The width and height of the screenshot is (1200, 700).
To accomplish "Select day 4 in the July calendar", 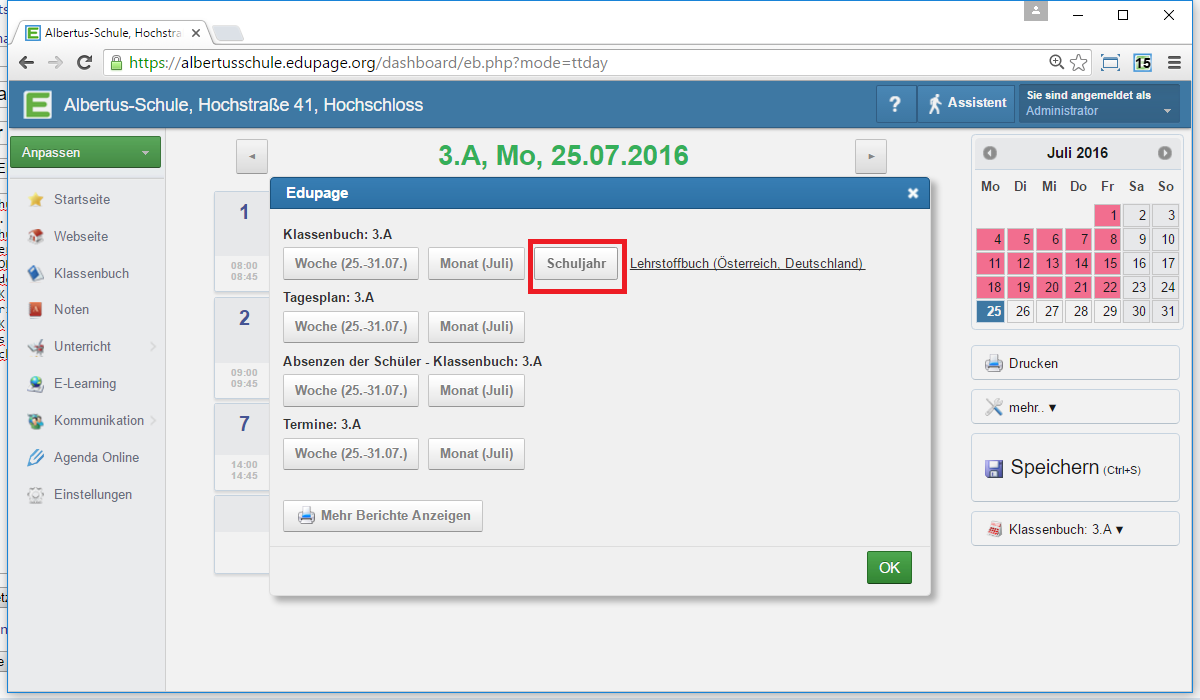I will (990, 239).
